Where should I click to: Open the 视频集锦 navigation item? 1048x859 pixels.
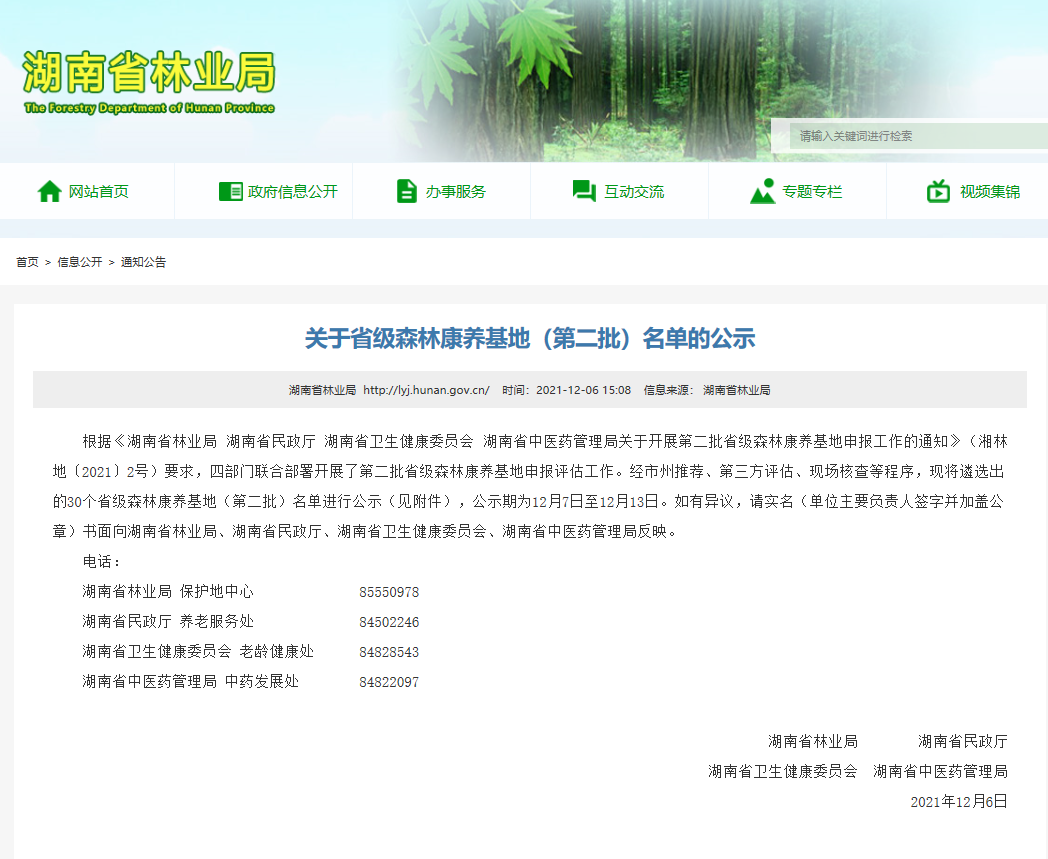point(990,192)
